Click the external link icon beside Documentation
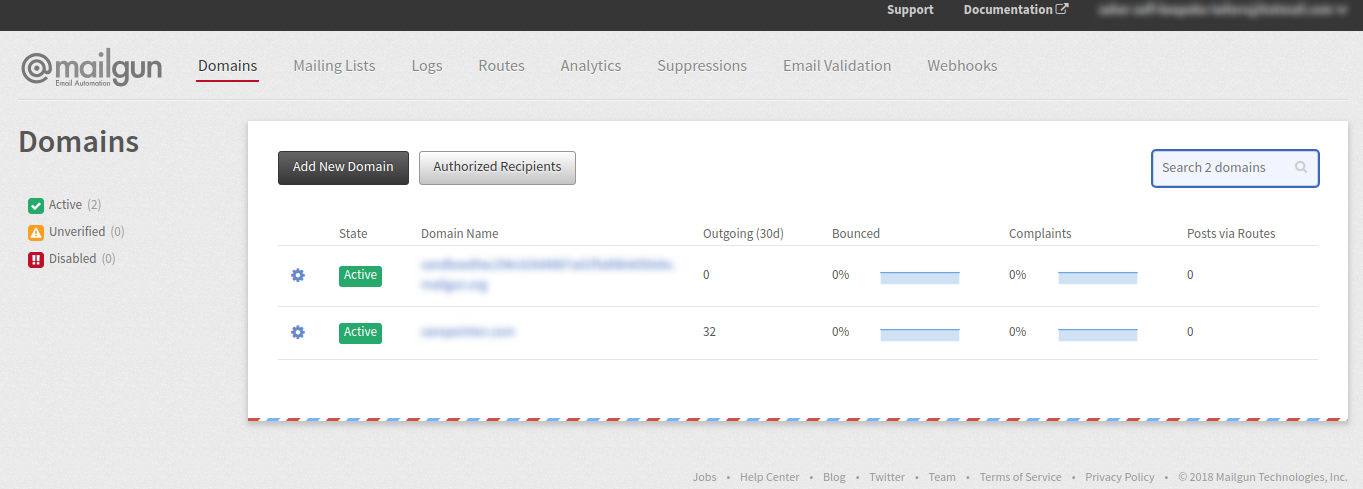The width and height of the screenshot is (1363, 489). 1062,9
